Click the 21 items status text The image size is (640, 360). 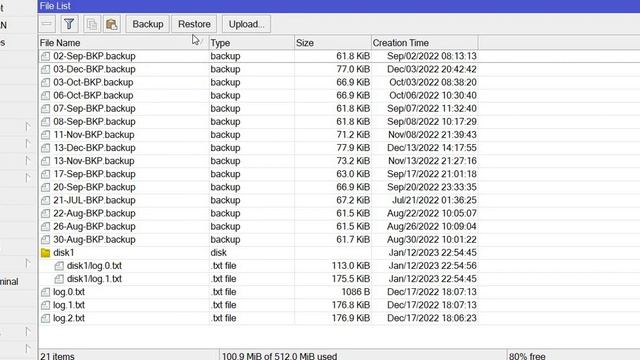pyautogui.click(x=58, y=356)
